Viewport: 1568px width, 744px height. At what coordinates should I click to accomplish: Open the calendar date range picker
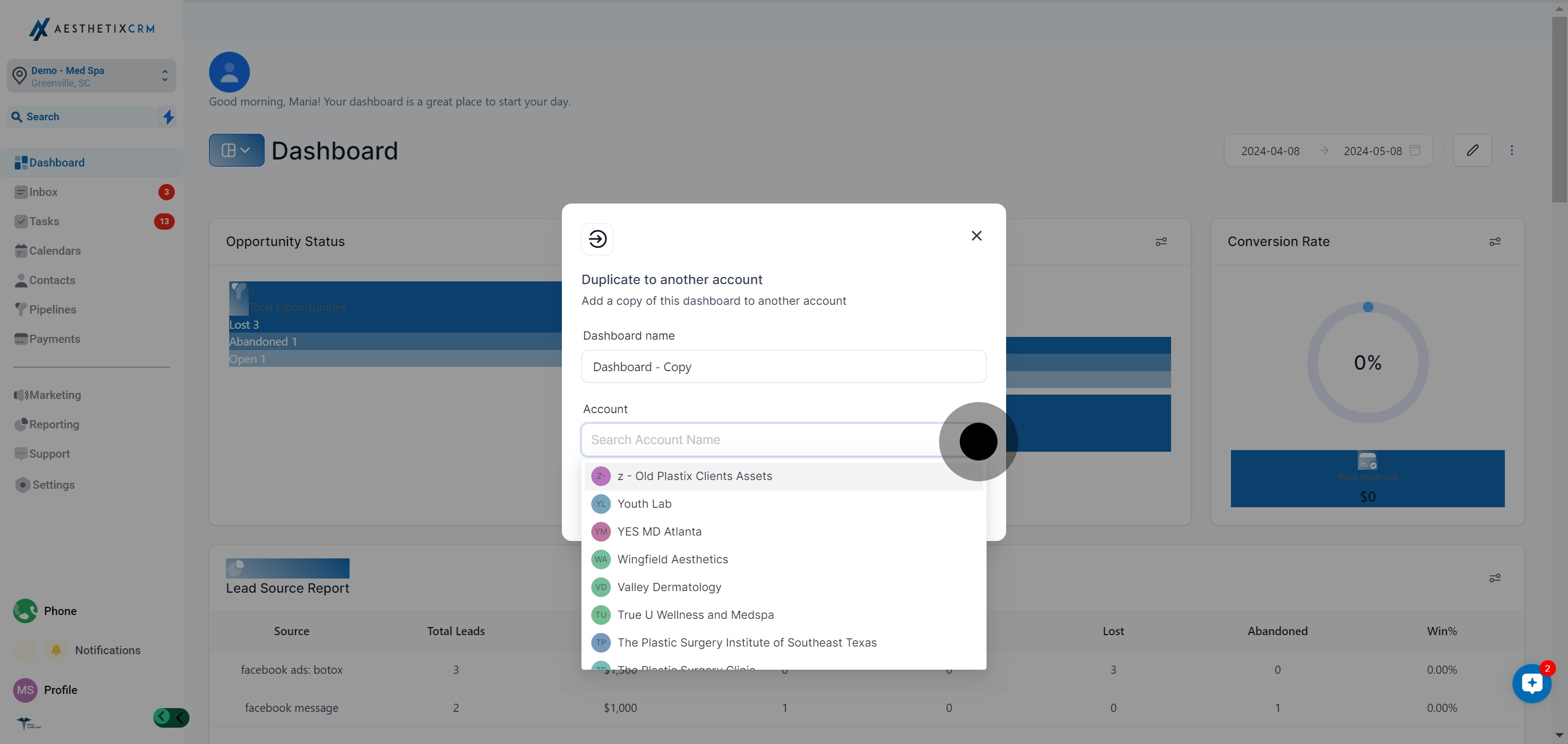[1414, 150]
